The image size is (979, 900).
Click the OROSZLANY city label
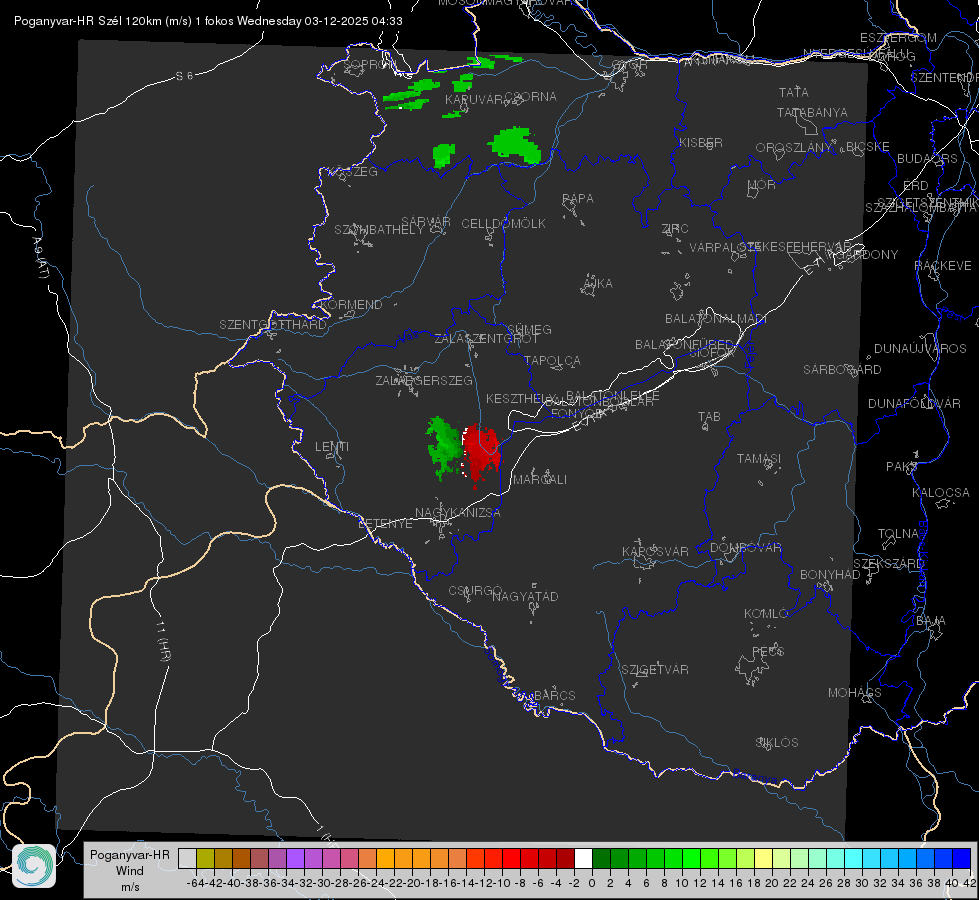[794, 148]
